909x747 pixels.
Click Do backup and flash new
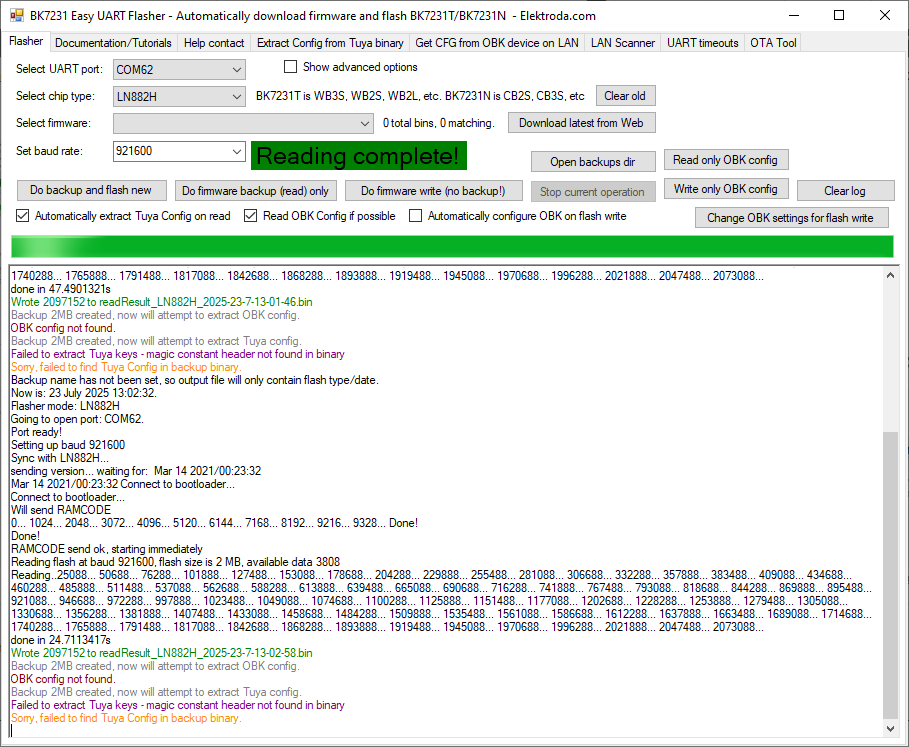pyautogui.click(x=91, y=190)
